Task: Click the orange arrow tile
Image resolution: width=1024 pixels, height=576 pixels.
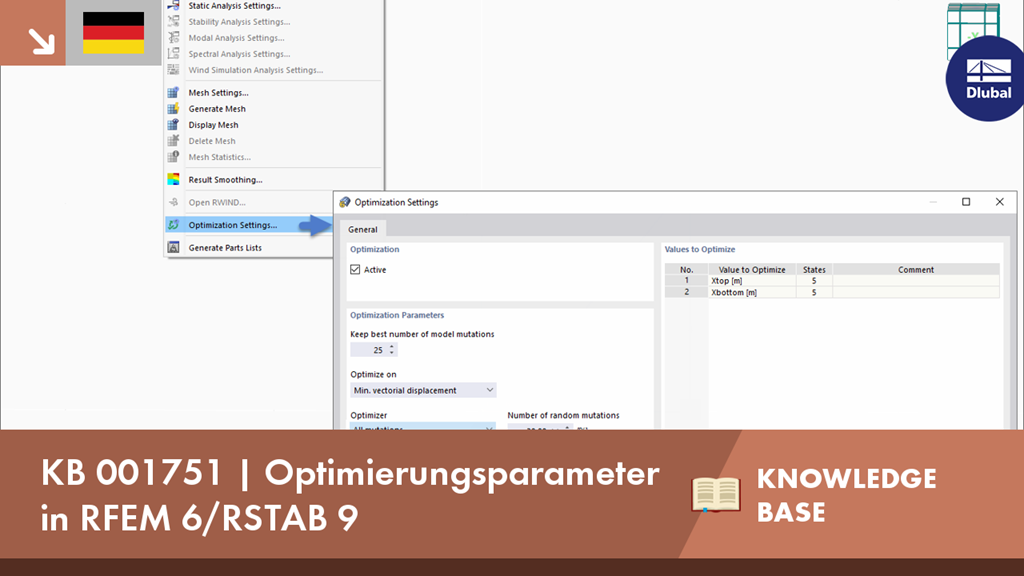Action: (33, 33)
